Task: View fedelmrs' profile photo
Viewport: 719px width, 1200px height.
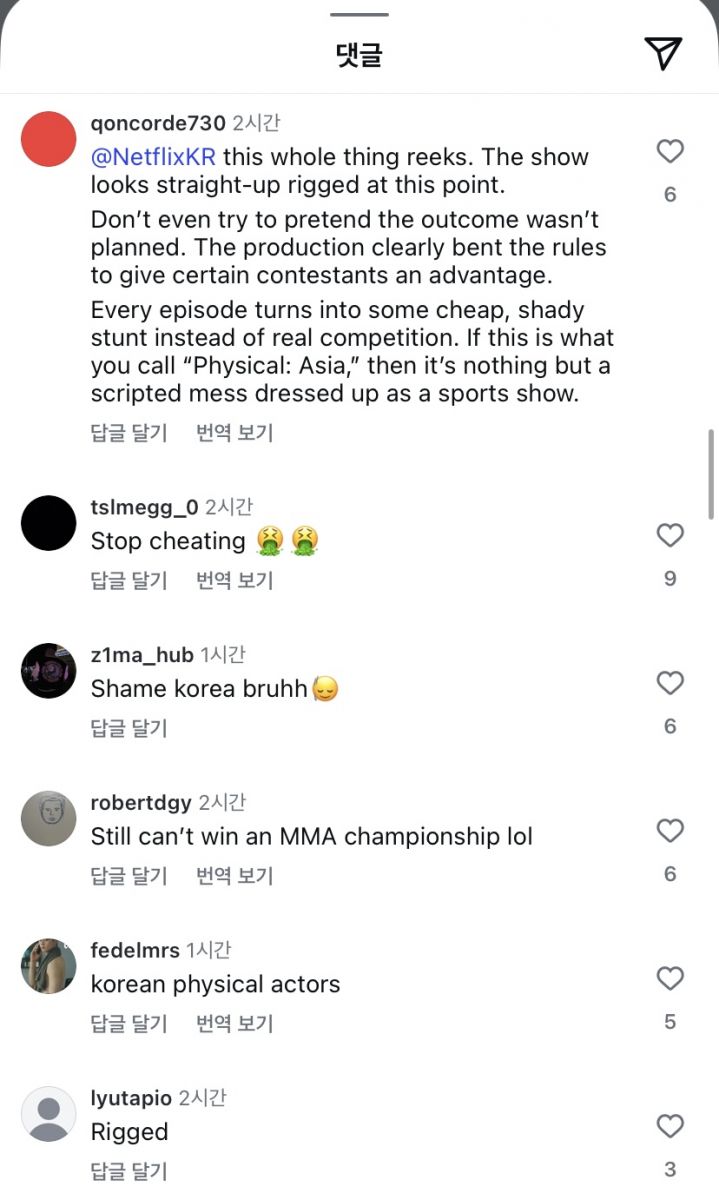Action: click(x=49, y=966)
